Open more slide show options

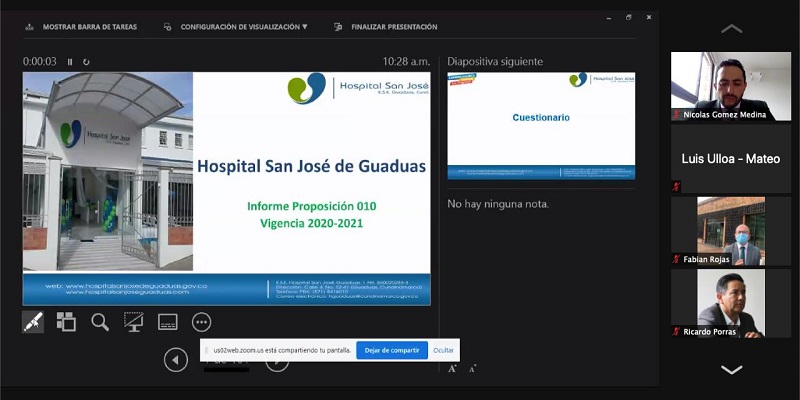[x=202, y=322]
